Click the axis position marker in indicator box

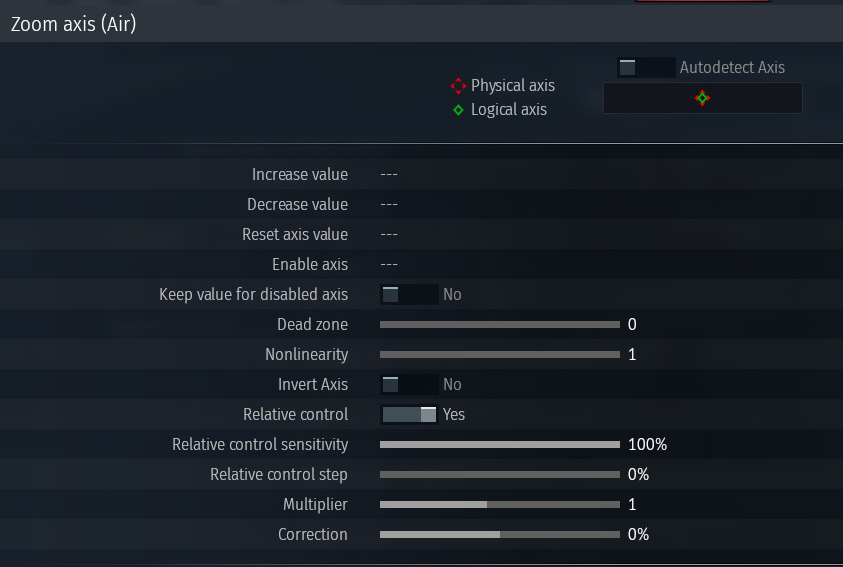click(702, 98)
